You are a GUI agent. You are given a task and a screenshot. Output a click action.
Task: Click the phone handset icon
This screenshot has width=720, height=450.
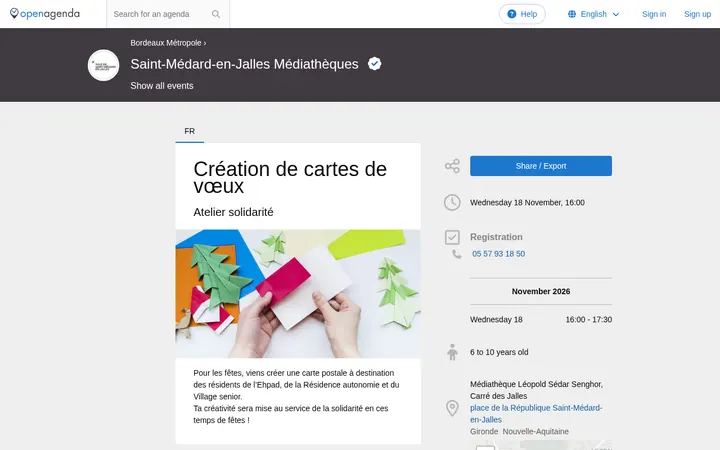point(456,254)
